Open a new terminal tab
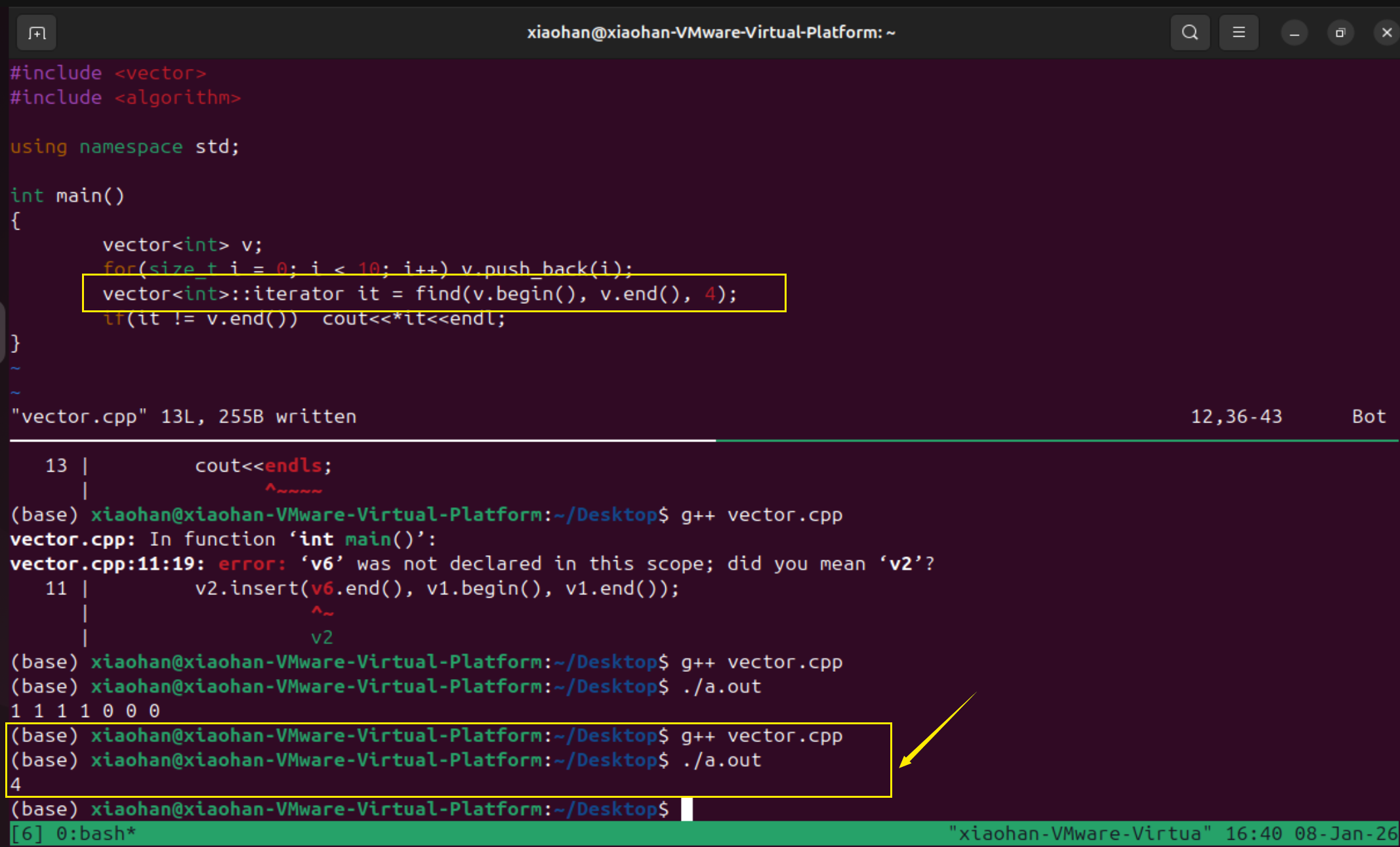This screenshot has width=1400, height=847. 37,33
